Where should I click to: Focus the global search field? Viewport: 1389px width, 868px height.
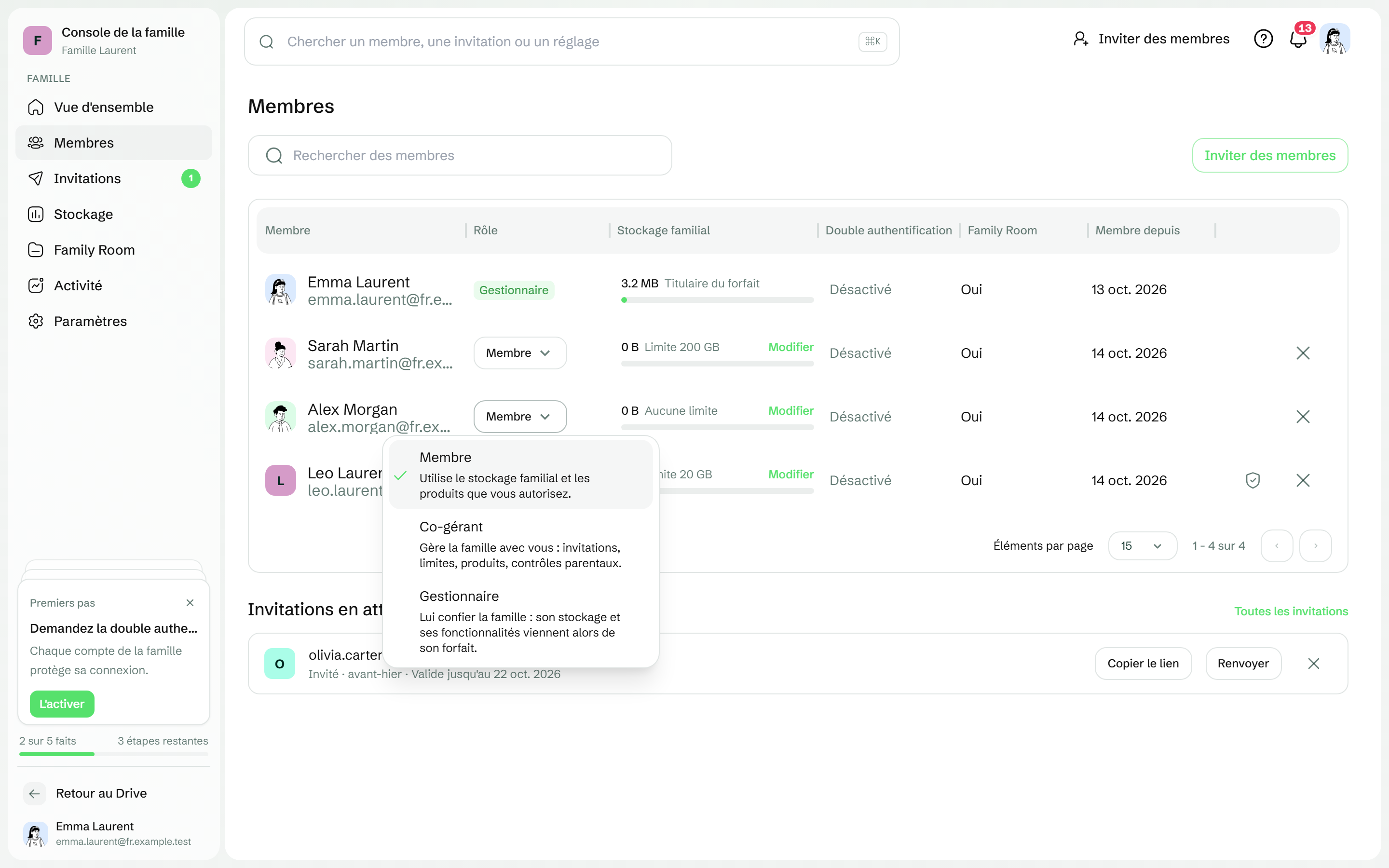(x=572, y=41)
